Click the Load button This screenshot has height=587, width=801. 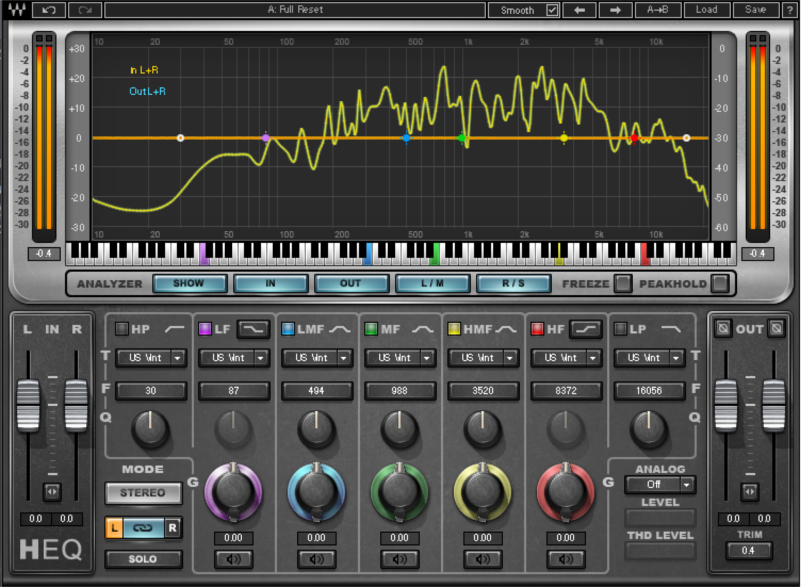[x=706, y=10]
